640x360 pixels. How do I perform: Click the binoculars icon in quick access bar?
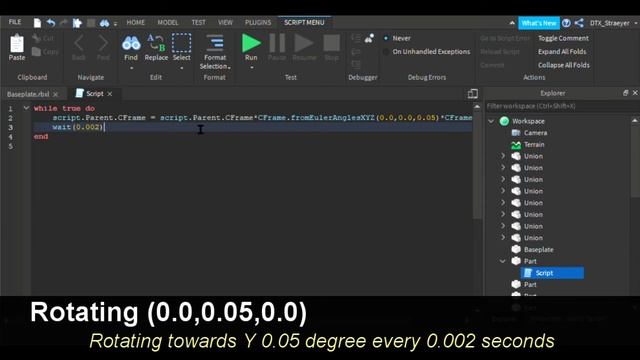tap(104, 23)
